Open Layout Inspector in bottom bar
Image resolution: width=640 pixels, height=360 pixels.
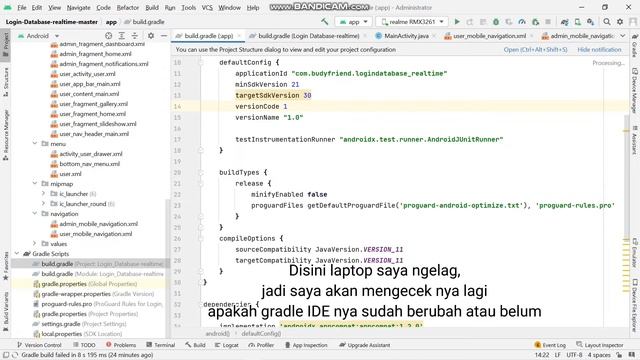coord(600,345)
